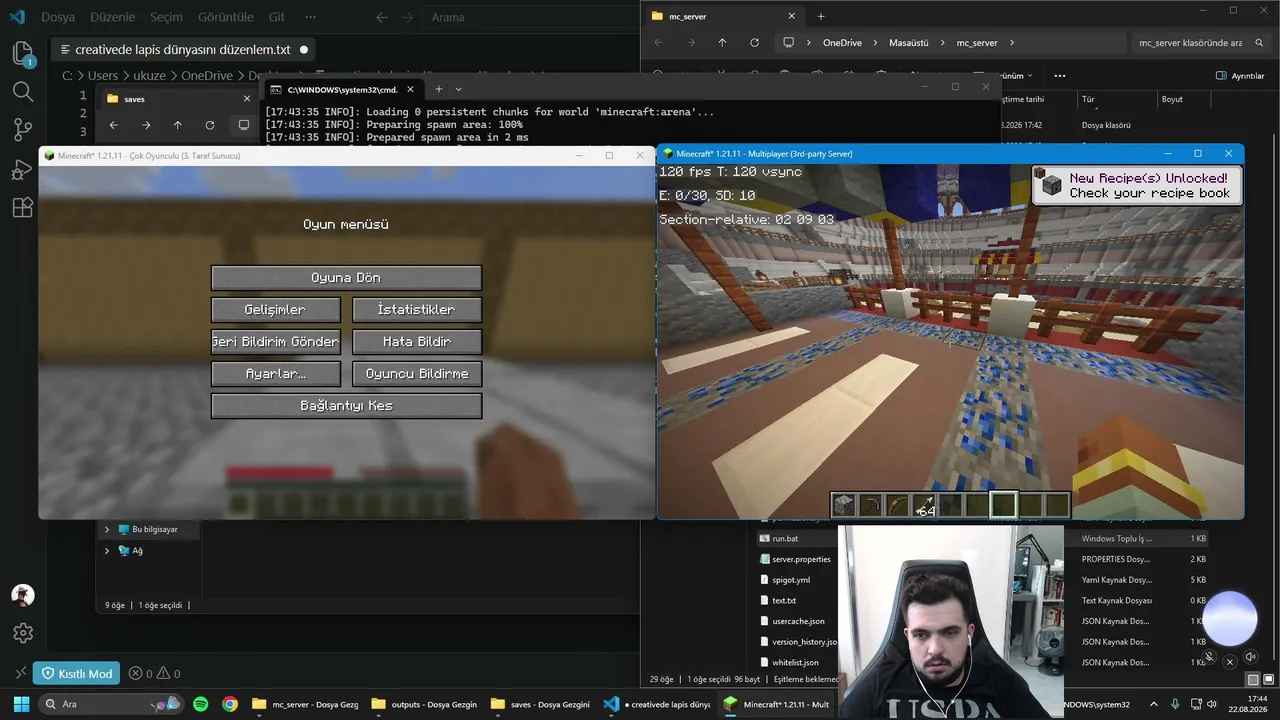Show more VS Code menus via ellipsis

tap(311, 17)
